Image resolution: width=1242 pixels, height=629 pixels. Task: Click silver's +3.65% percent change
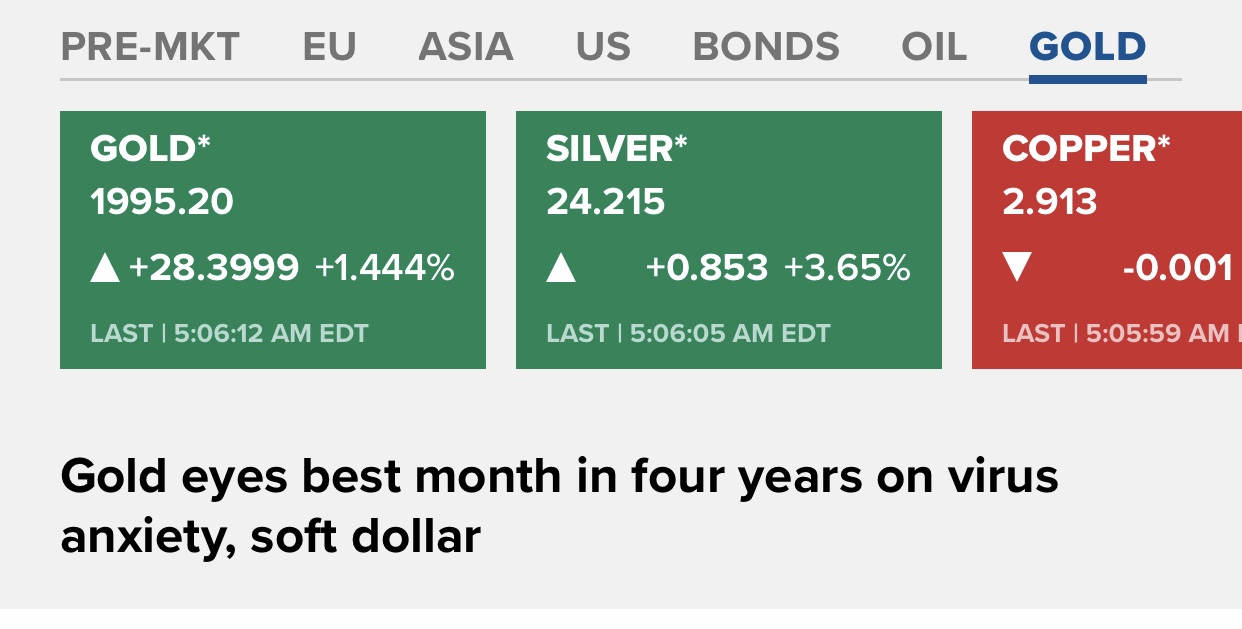point(847,268)
